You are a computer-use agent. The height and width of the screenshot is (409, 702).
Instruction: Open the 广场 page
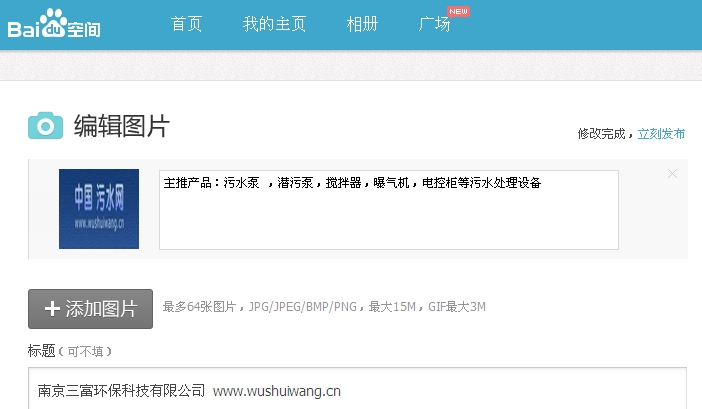tap(434, 25)
